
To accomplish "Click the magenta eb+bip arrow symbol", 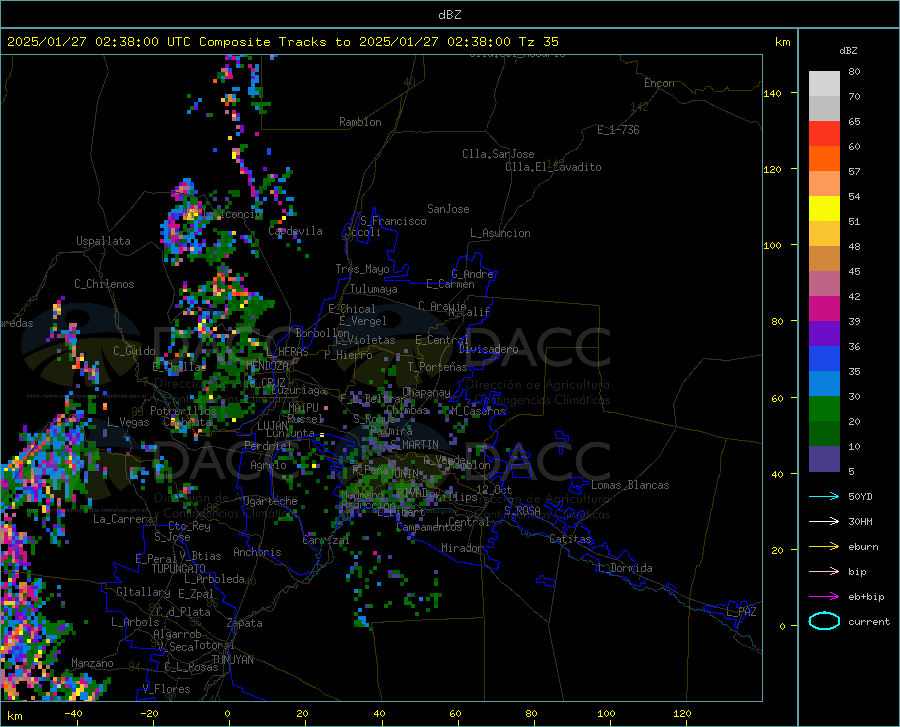I will [x=824, y=597].
